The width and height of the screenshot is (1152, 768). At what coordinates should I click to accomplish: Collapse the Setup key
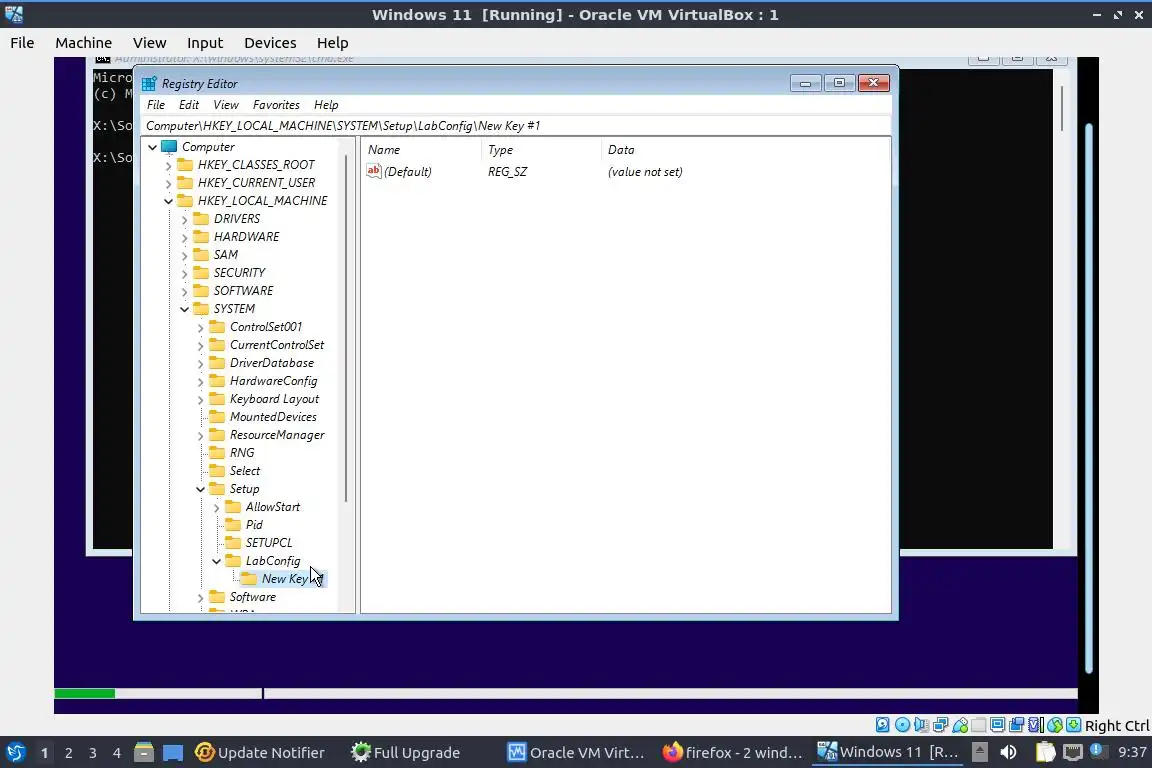click(x=201, y=489)
